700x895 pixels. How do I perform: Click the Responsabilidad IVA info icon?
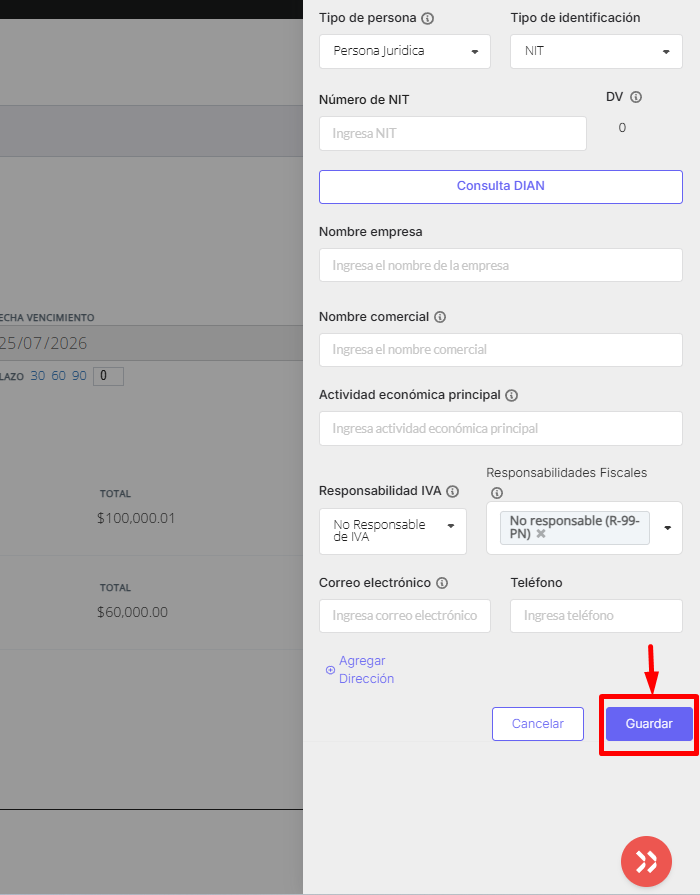pos(452,491)
